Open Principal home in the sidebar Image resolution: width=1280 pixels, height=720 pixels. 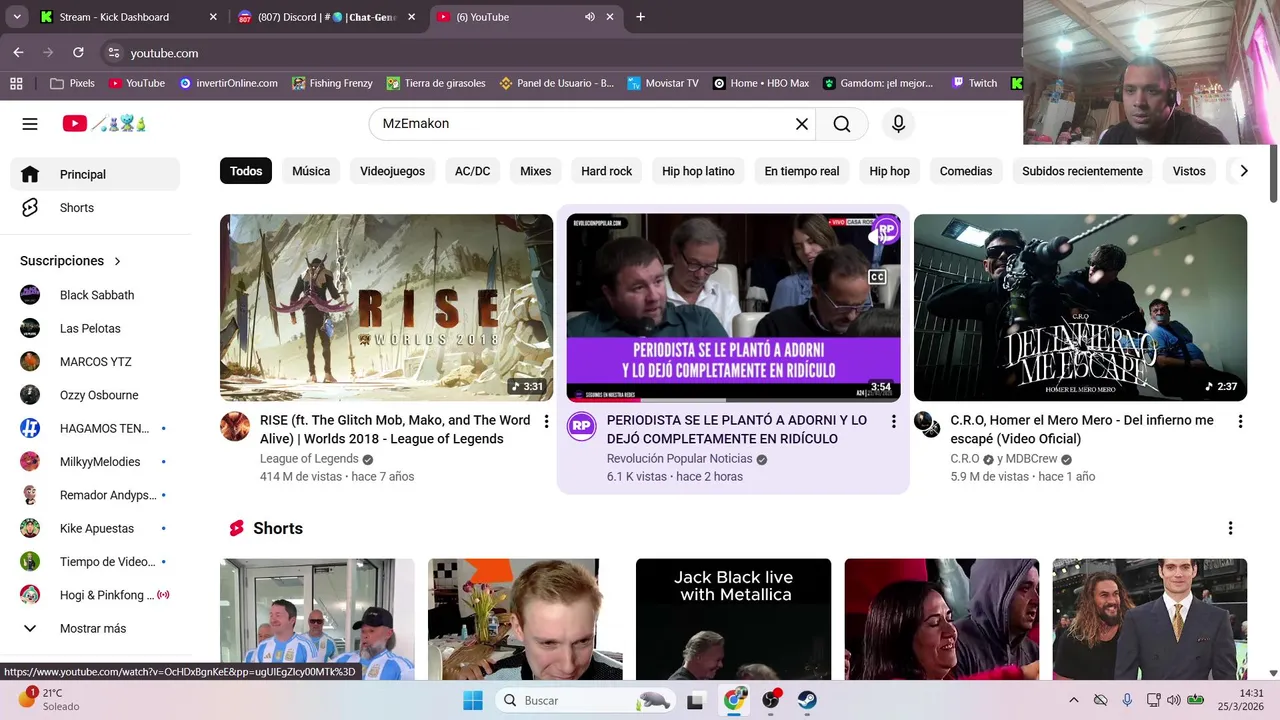95,174
